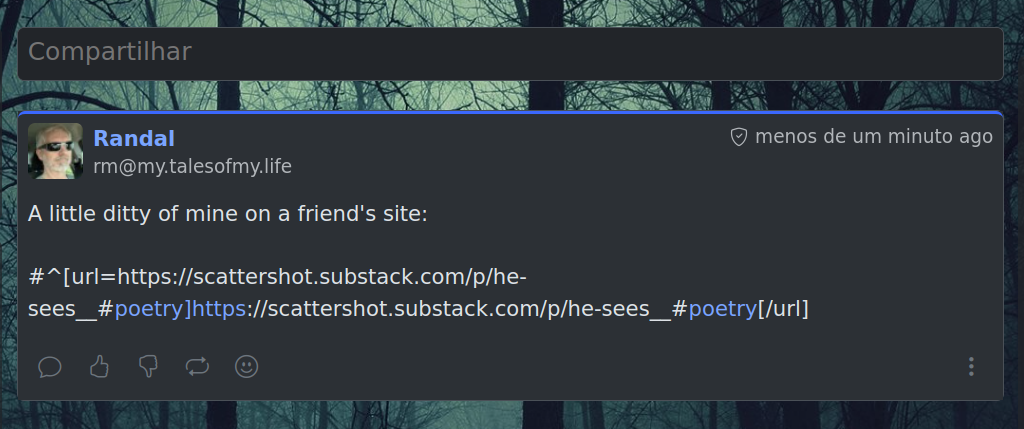This screenshot has width=1024, height=429.
Task: Click the closing "[/url]" tag text
Action: tap(783, 309)
